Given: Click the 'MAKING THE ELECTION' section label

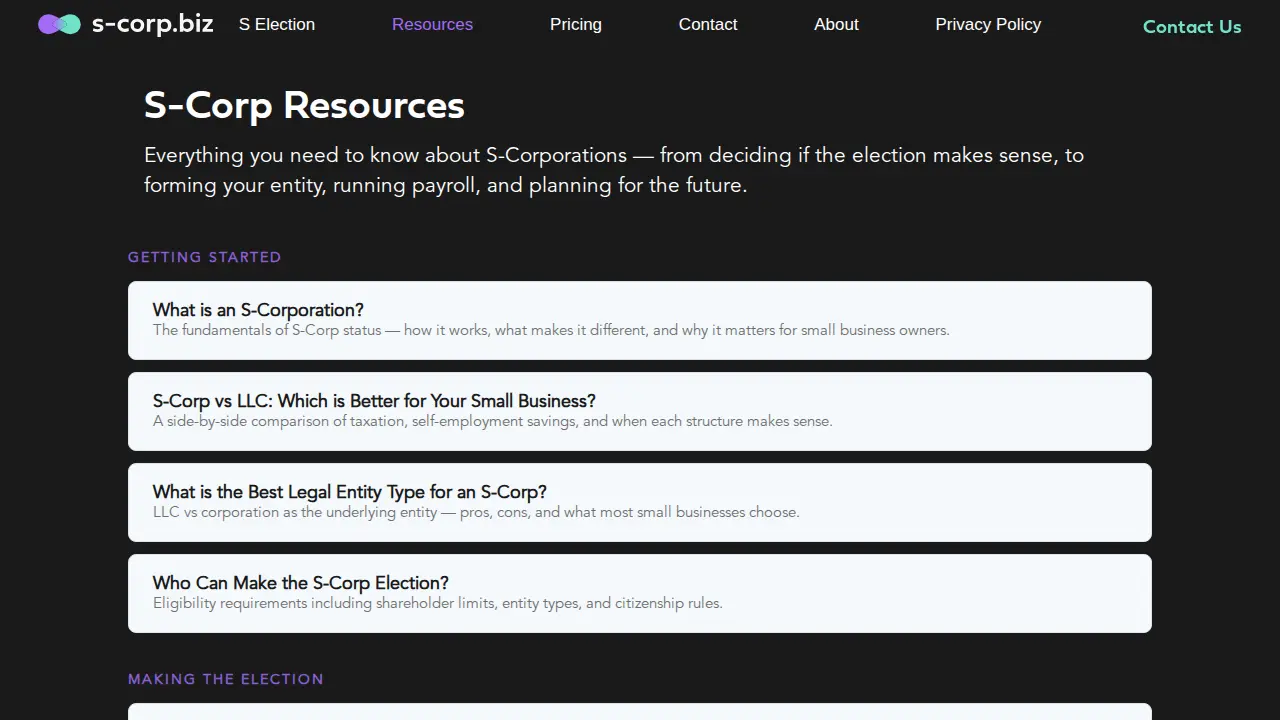Looking at the screenshot, I should point(226,679).
